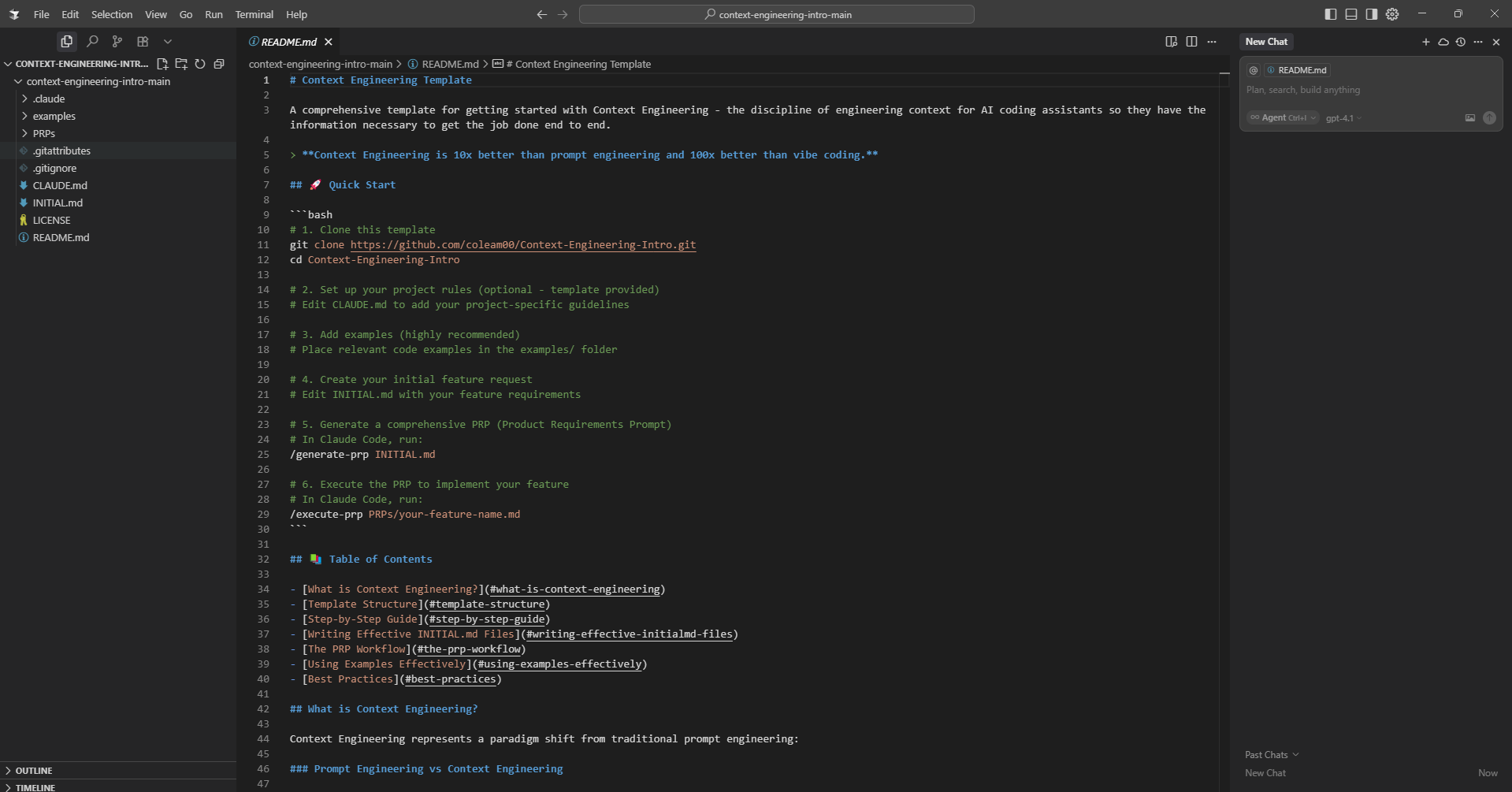This screenshot has width=1512, height=792.
Task: Expand the .claude folder
Action: (x=118, y=99)
